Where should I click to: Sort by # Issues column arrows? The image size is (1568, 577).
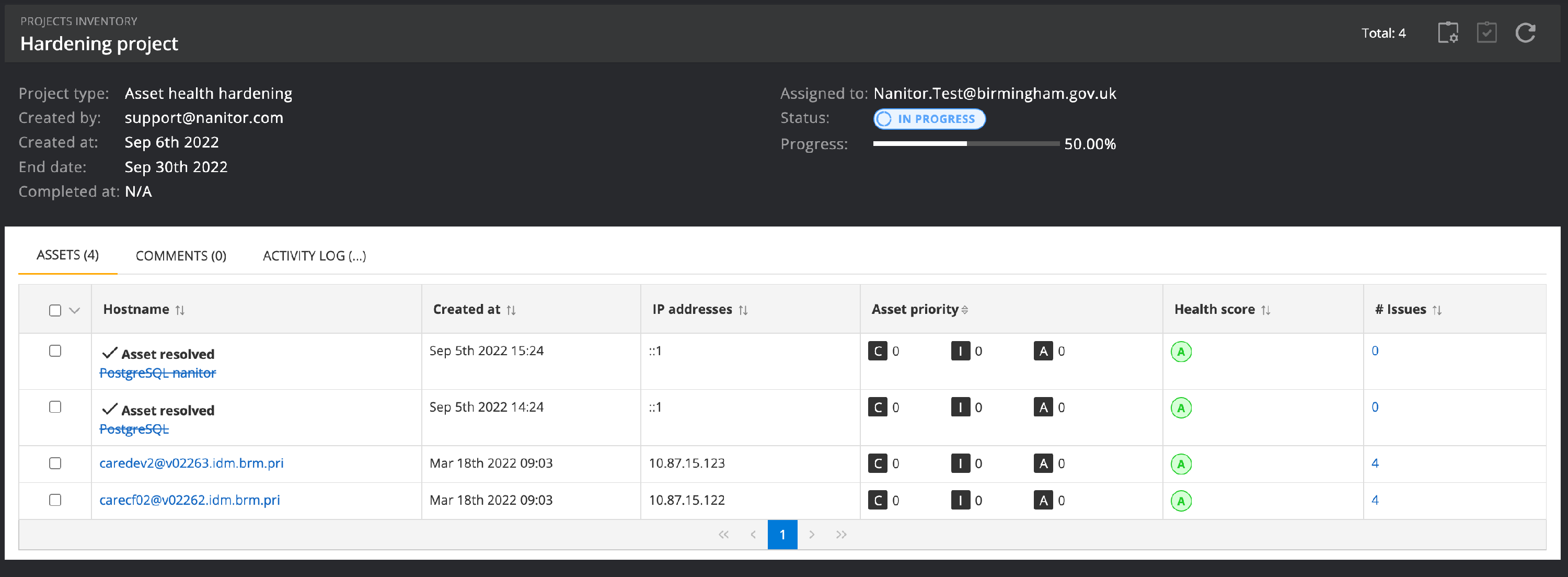[1437, 310]
